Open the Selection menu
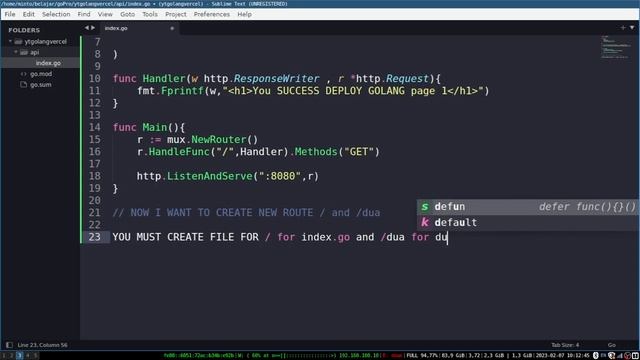 click(56, 14)
